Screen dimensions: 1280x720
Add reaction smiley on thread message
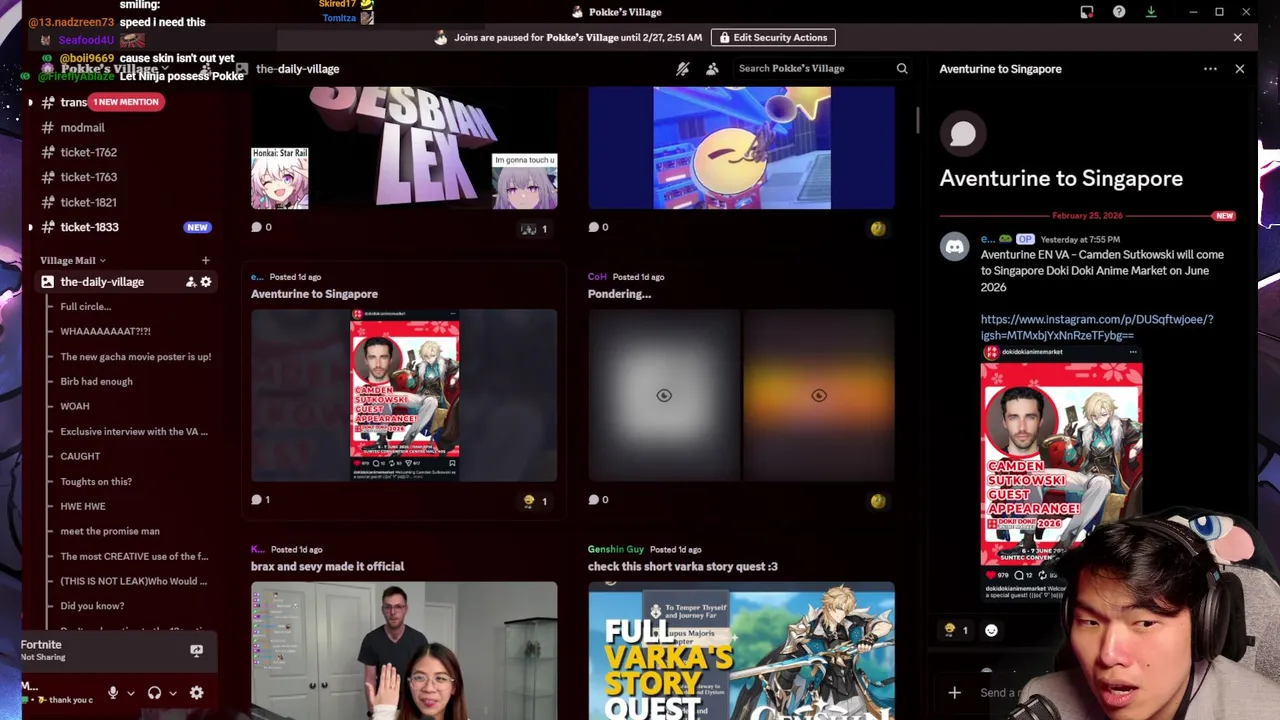(x=991, y=630)
